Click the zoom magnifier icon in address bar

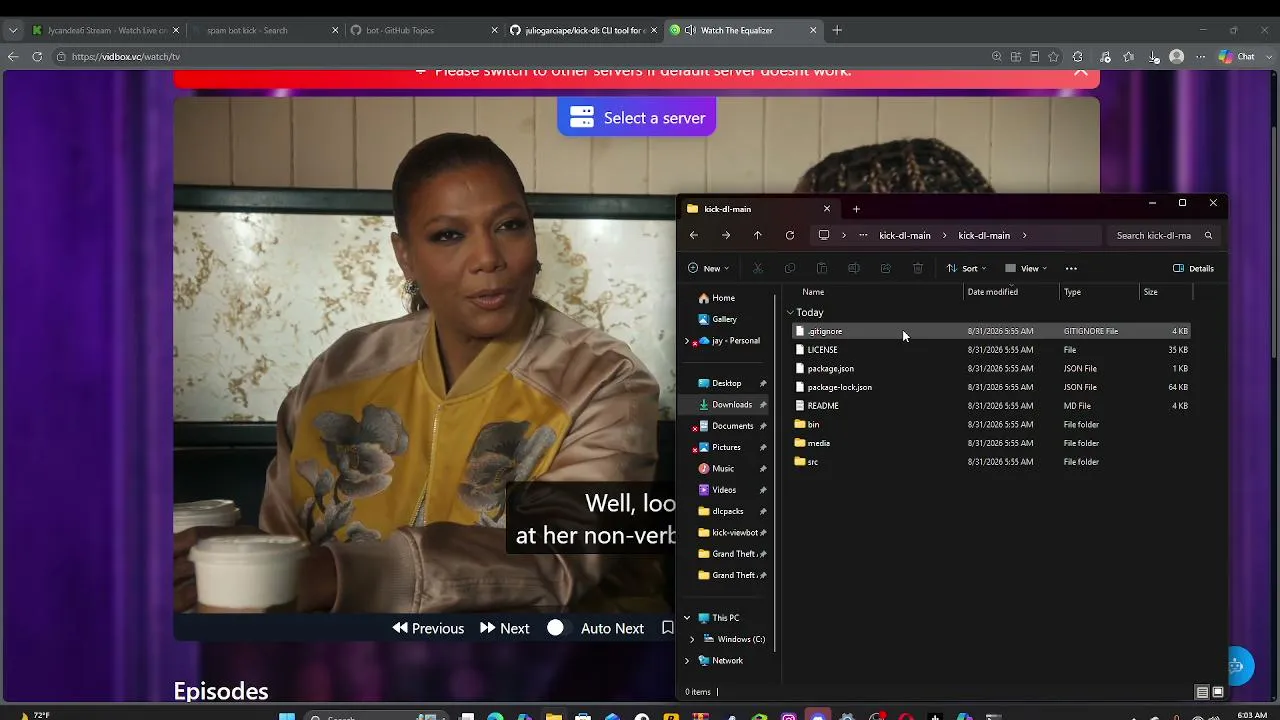click(997, 57)
